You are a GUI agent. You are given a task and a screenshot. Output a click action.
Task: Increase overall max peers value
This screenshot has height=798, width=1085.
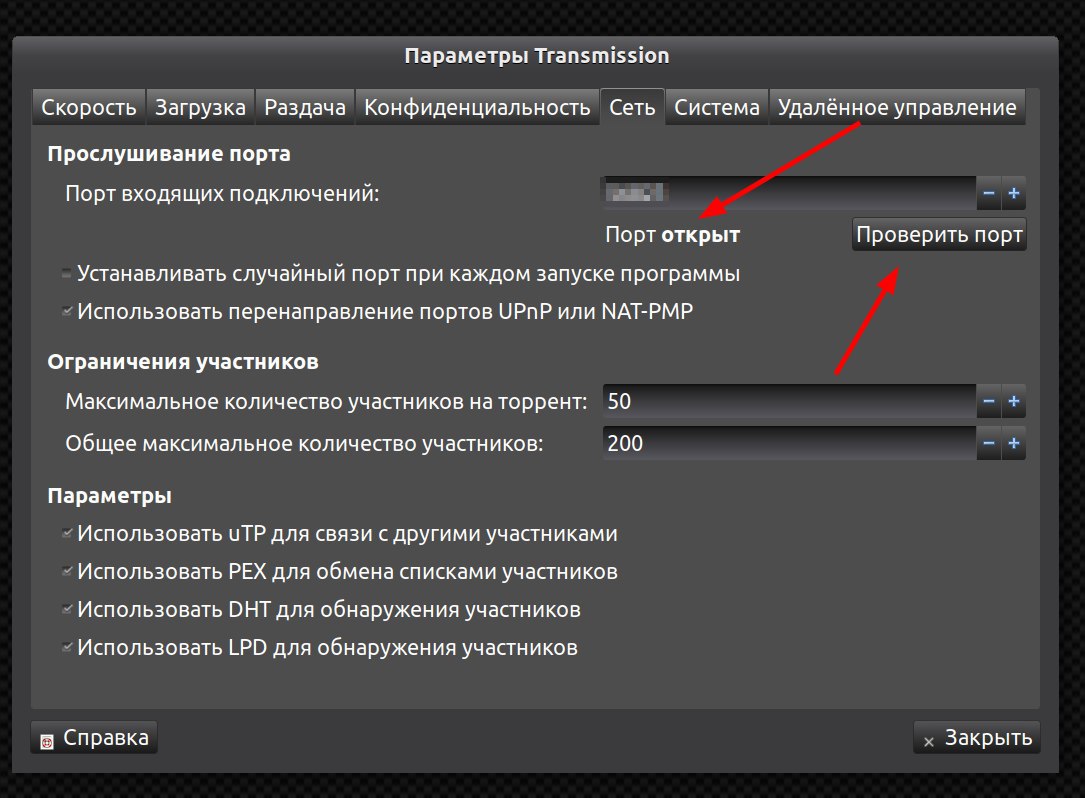coord(1014,444)
